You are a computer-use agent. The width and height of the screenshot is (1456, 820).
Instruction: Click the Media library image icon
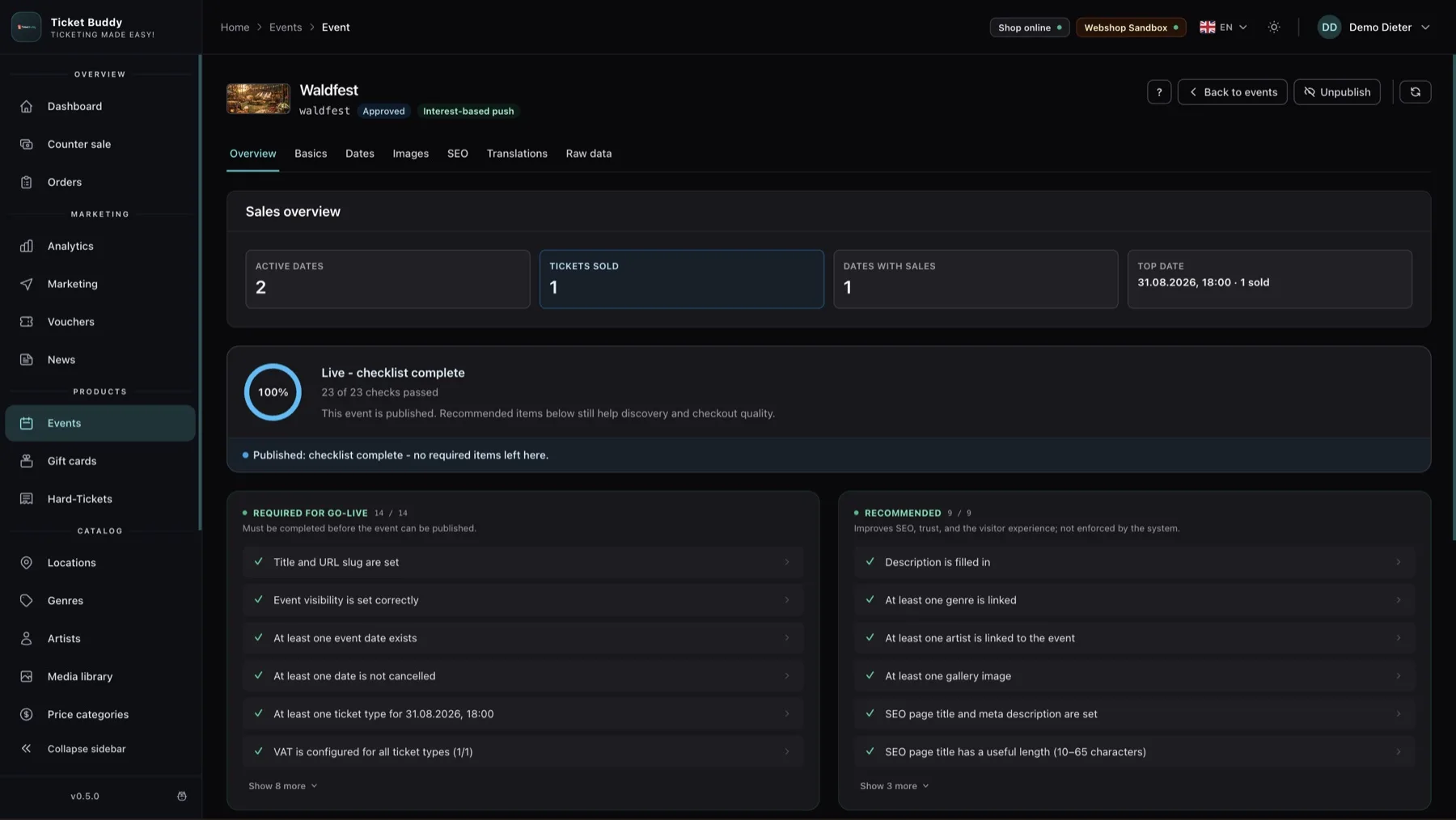26,677
